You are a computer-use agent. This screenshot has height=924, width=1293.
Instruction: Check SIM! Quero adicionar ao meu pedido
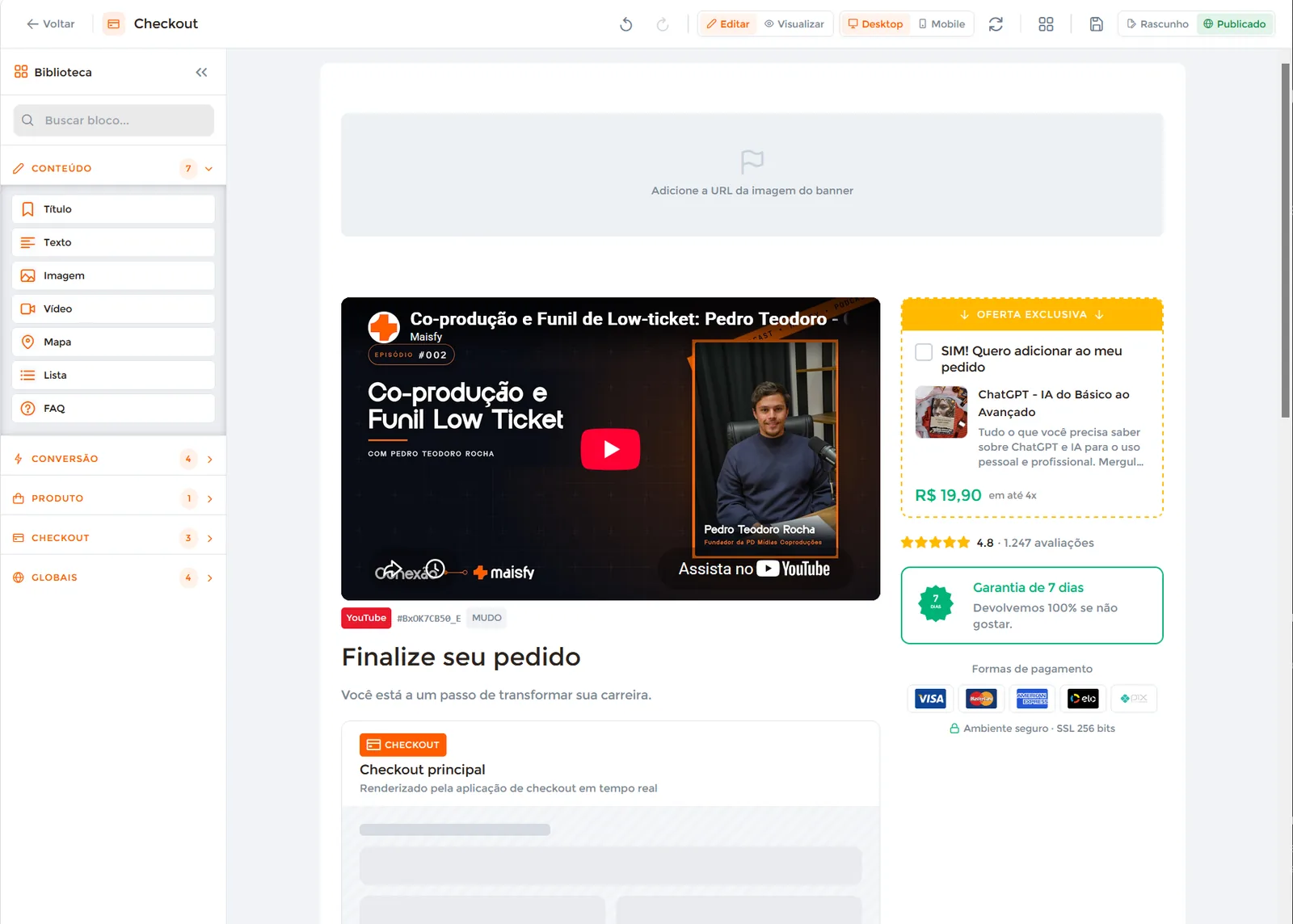pyautogui.click(x=924, y=352)
